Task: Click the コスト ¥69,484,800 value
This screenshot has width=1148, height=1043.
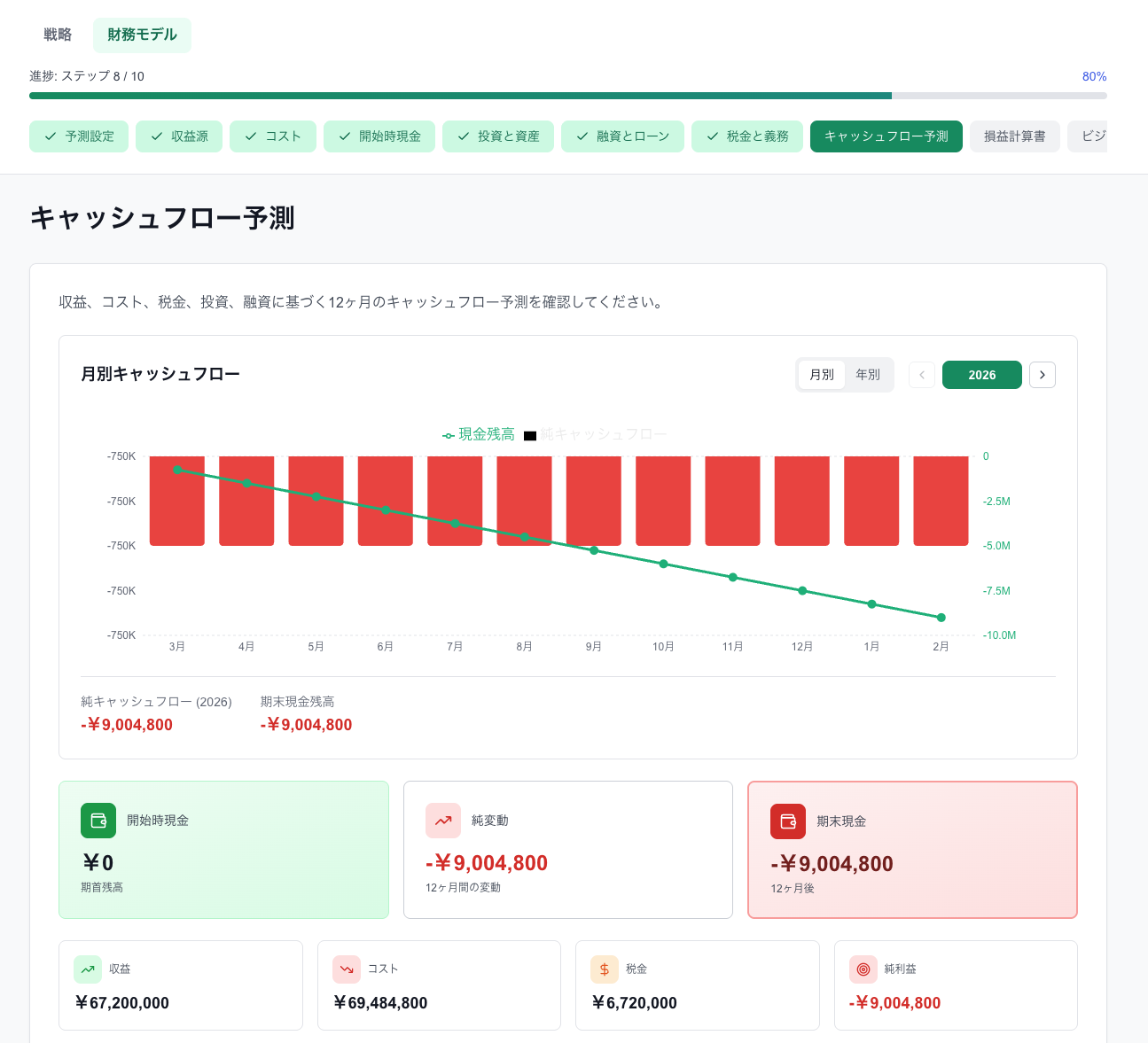Action: click(380, 1003)
